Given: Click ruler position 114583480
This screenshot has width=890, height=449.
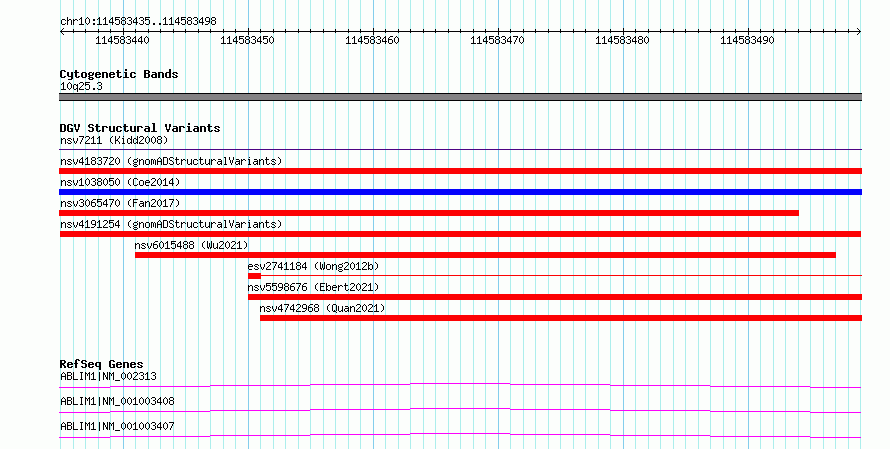Looking at the screenshot, I should (x=623, y=40).
